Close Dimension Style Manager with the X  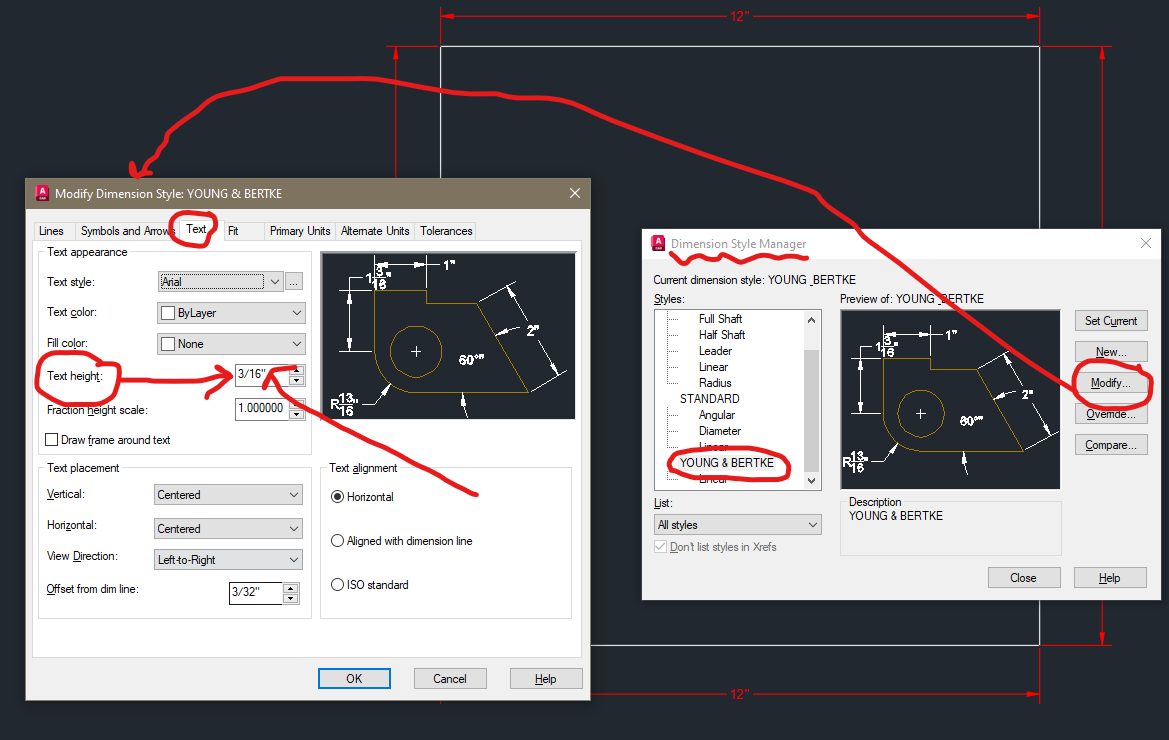click(1146, 243)
